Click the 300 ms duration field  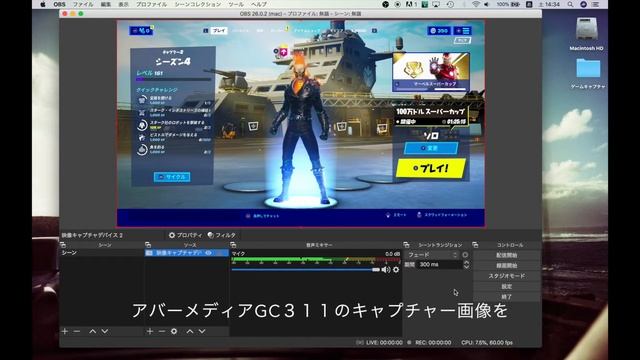[x=440, y=265]
